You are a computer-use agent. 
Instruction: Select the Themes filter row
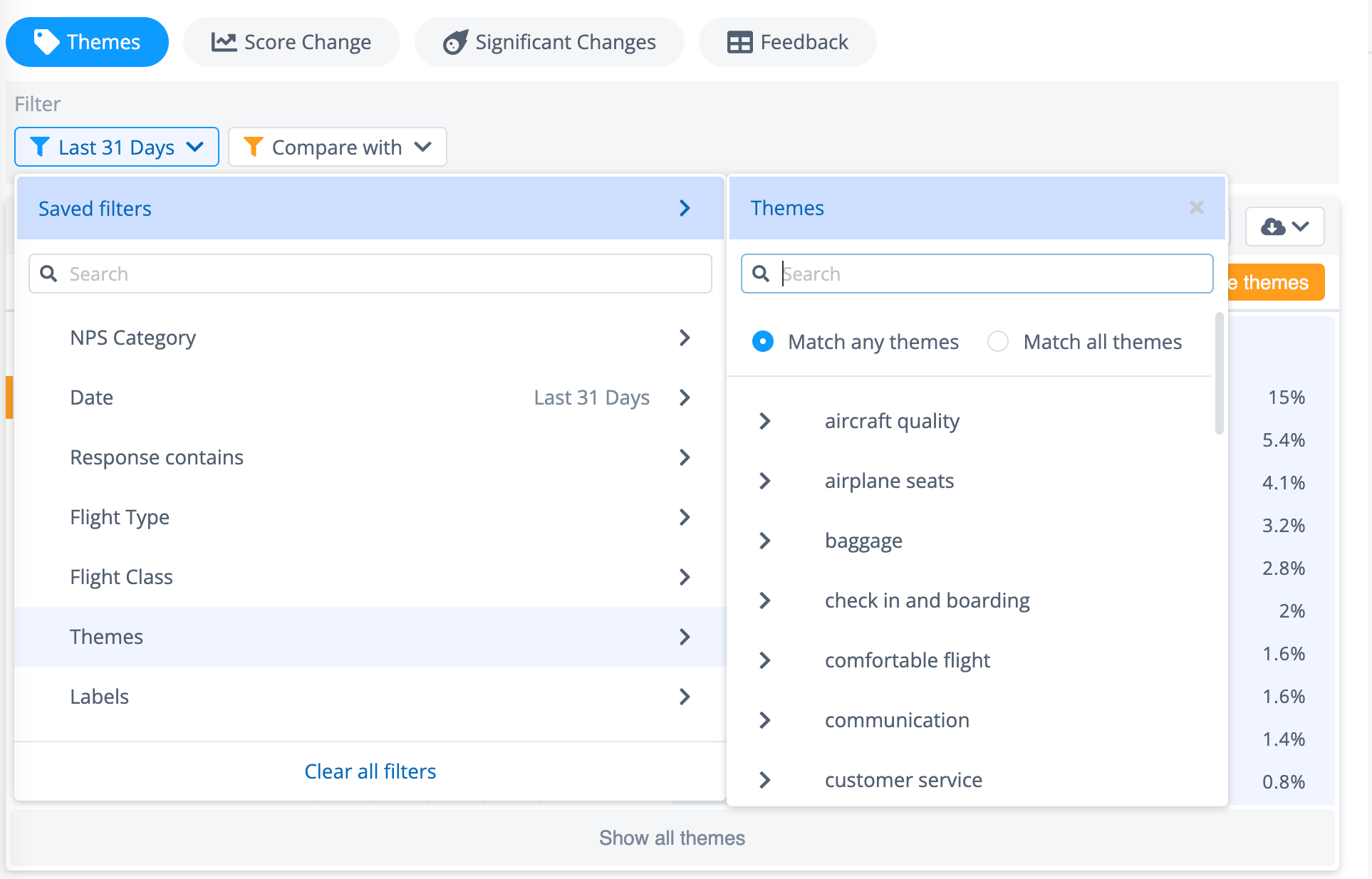tap(370, 637)
